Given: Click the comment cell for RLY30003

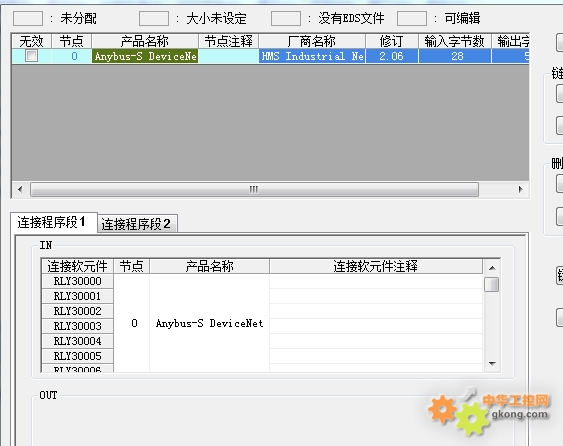Looking at the screenshot, I should click(x=376, y=326).
